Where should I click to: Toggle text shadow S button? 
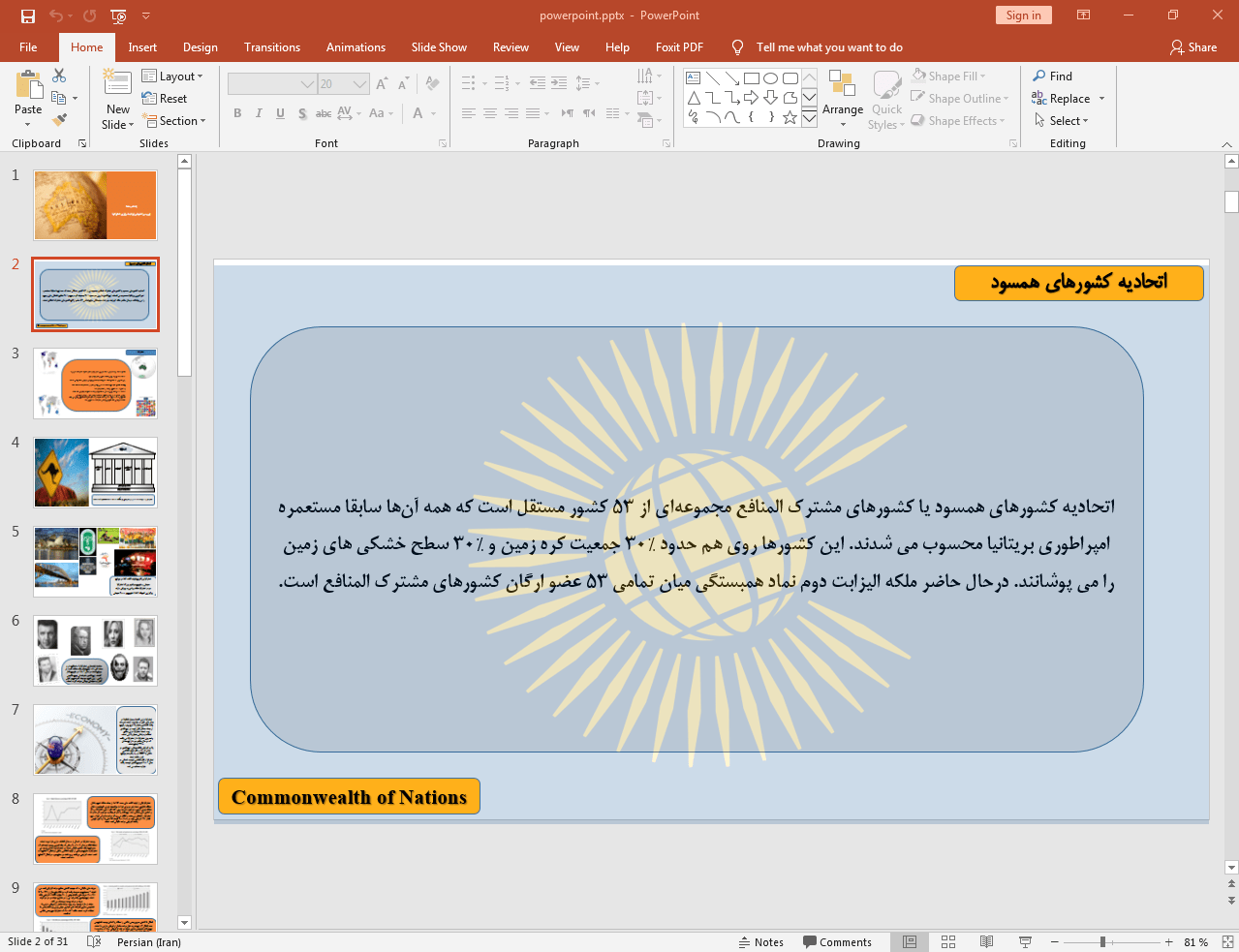click(x=302, y=113)
